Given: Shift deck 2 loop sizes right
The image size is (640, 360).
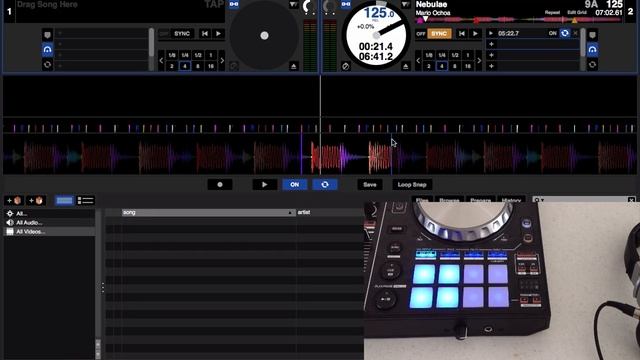Looking at the screenshot, I should point(478,60).
